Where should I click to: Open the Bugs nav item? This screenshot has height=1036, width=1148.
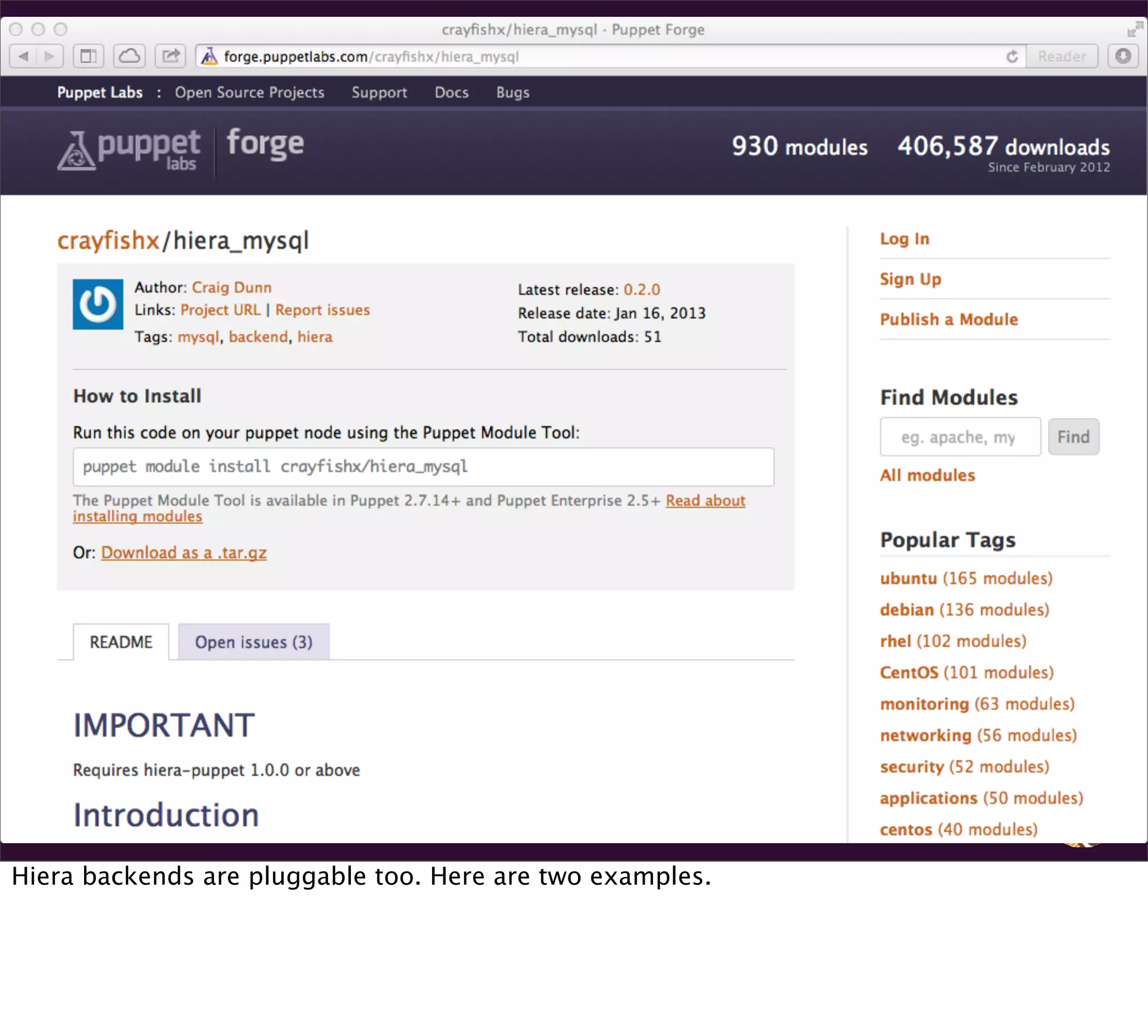(x=512, y=92)
